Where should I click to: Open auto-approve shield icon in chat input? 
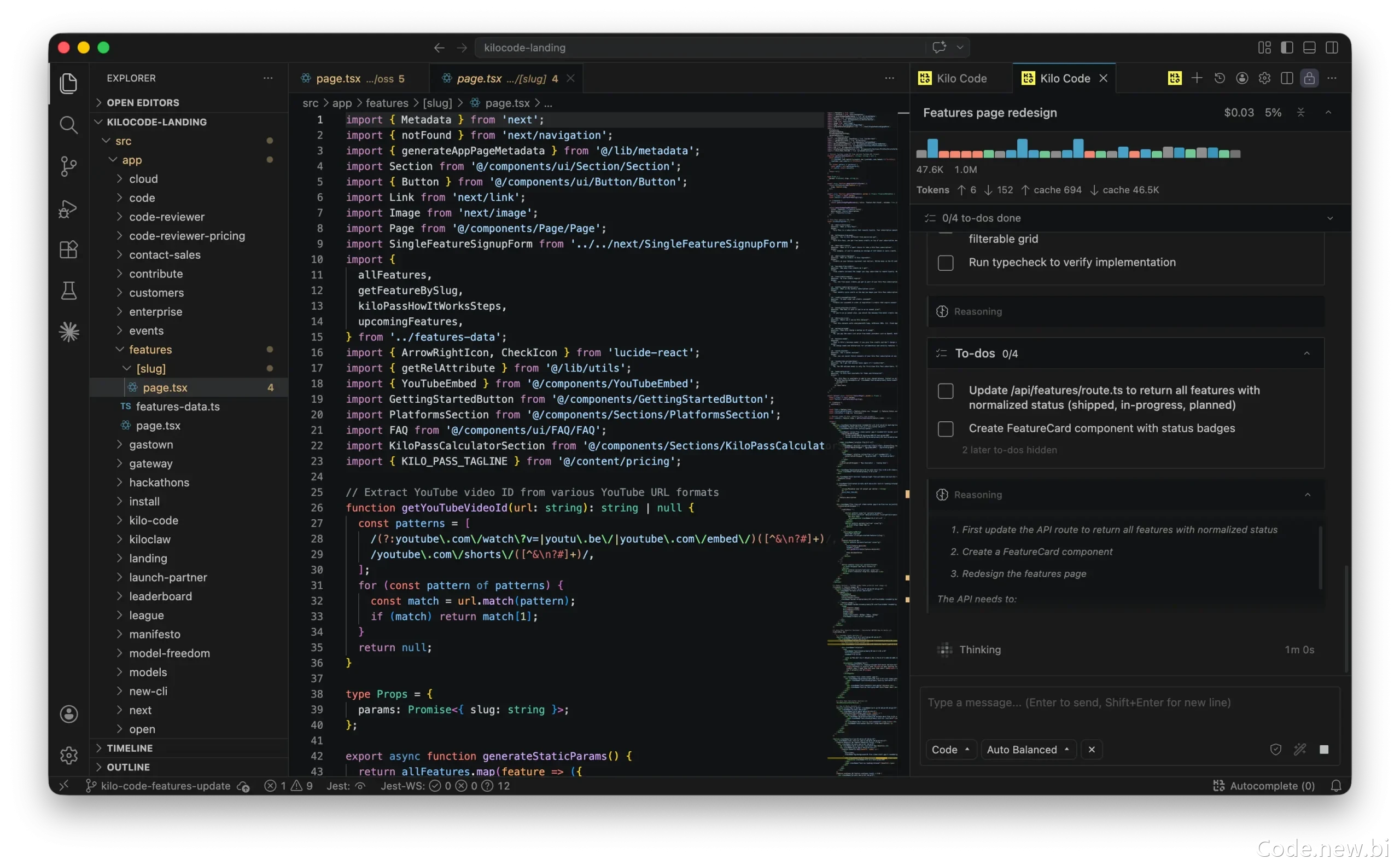point(1275,749)
